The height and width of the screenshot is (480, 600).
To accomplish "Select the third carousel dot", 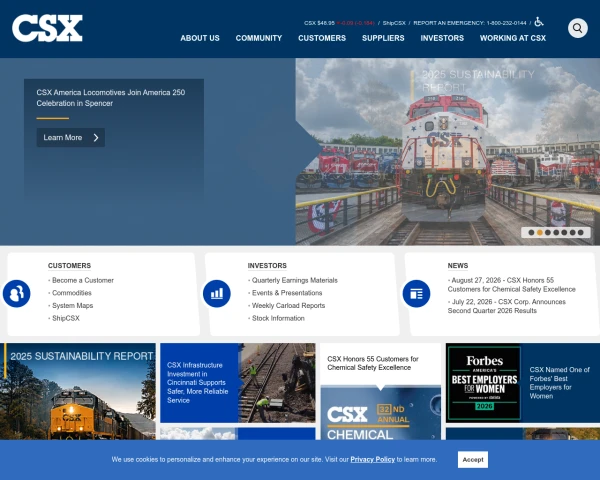I will (x=548, y=232).
